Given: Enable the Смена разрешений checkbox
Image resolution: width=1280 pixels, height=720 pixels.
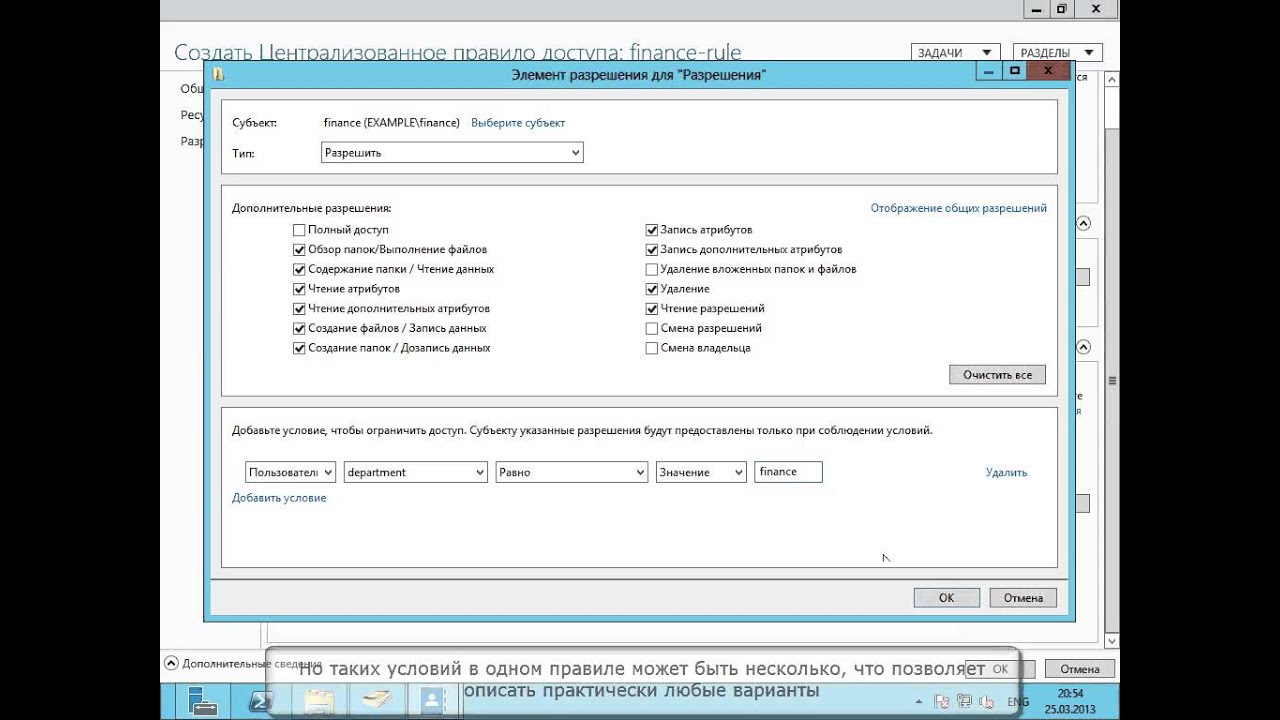Looking at the screenshot, I should tap(652, 328).
